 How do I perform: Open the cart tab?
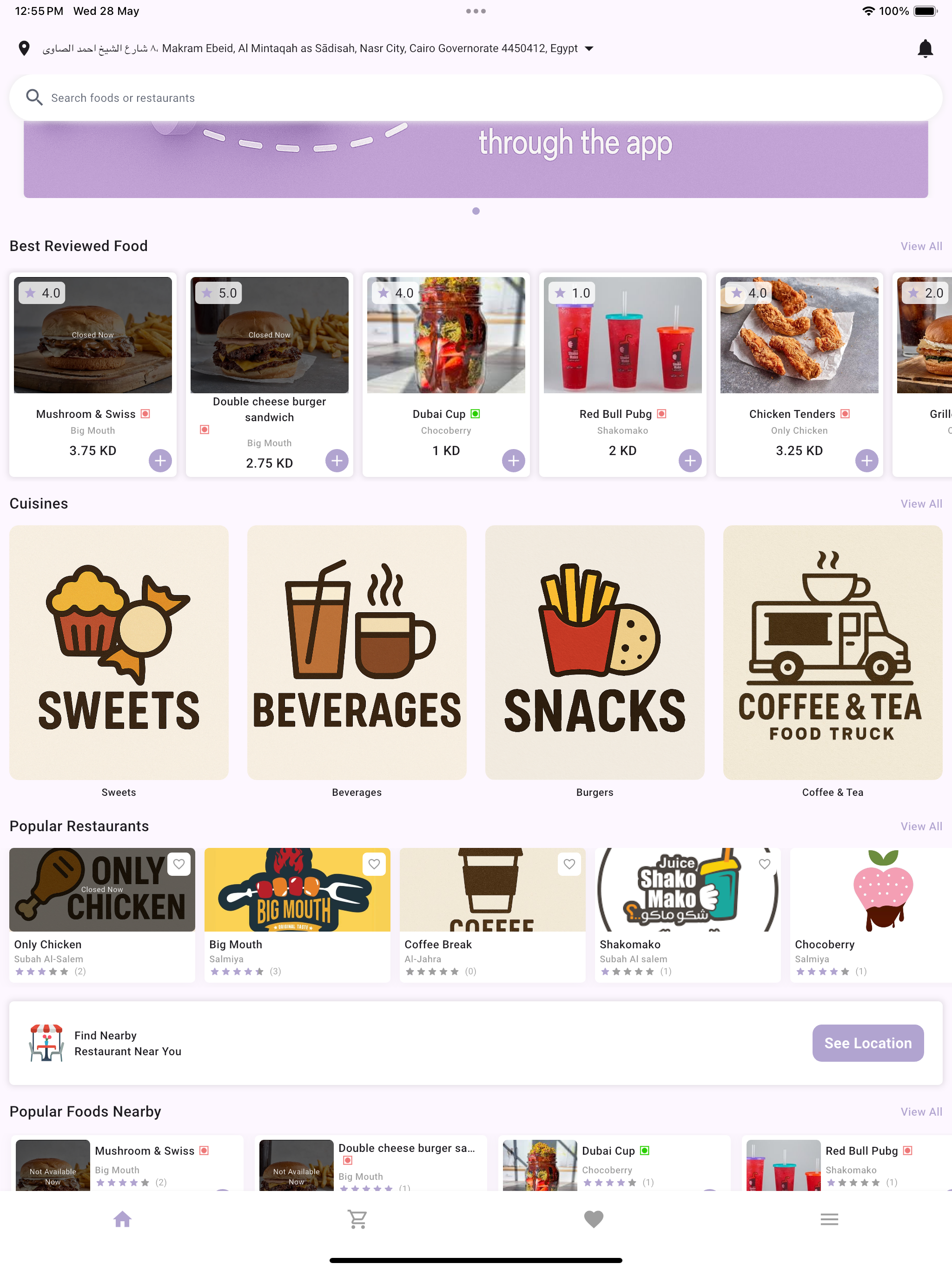click(358, 1219)
